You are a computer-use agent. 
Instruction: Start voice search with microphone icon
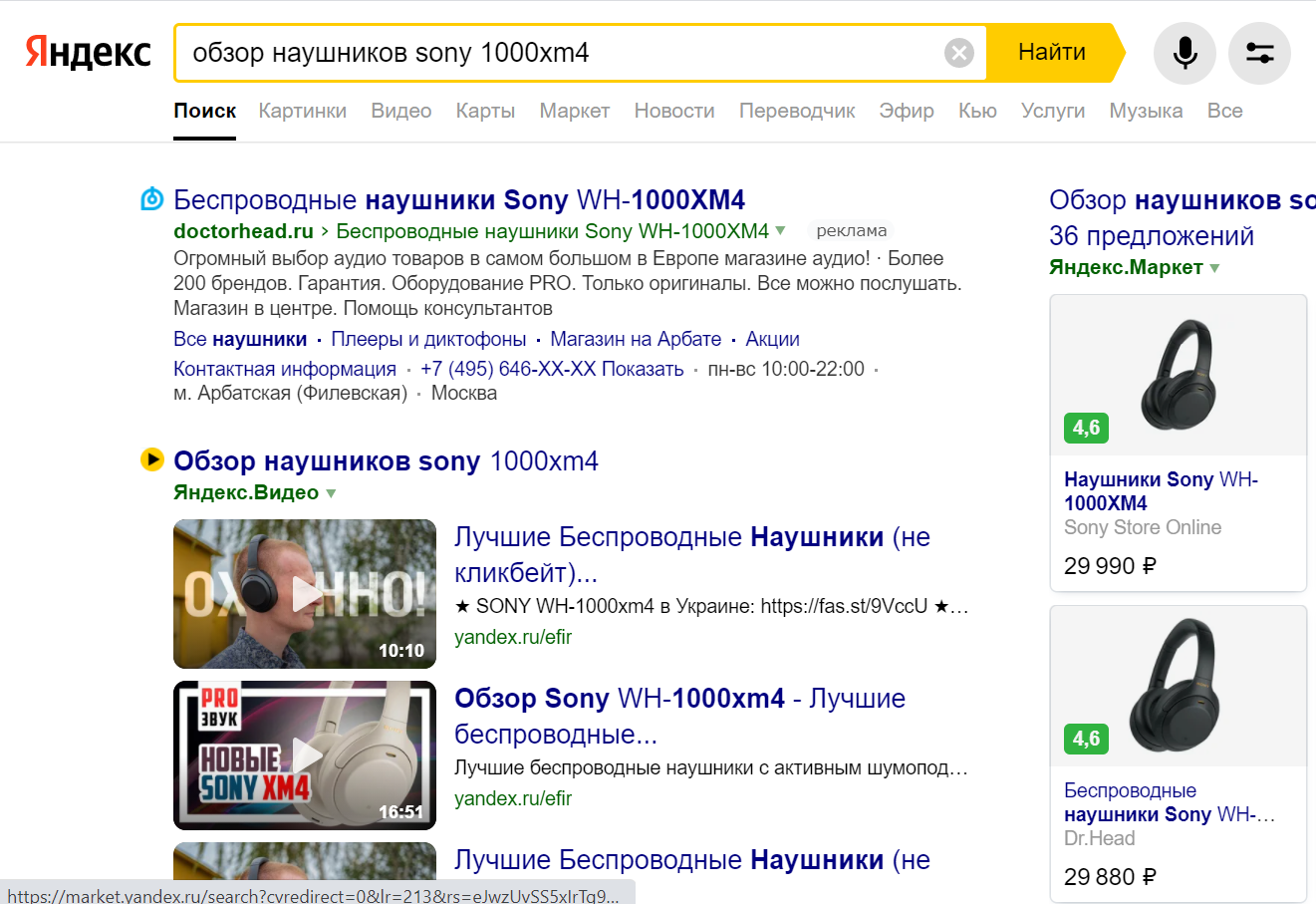1184,53
